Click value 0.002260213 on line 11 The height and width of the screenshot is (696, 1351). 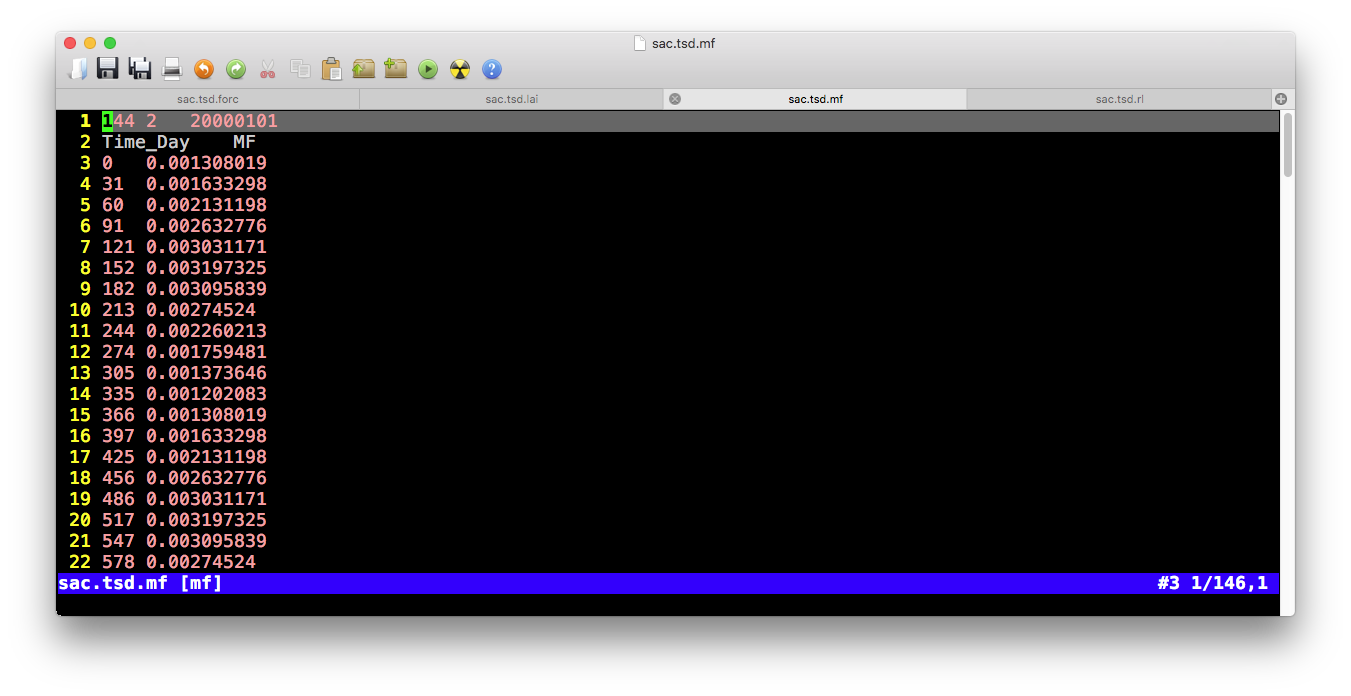coord(206,331)
